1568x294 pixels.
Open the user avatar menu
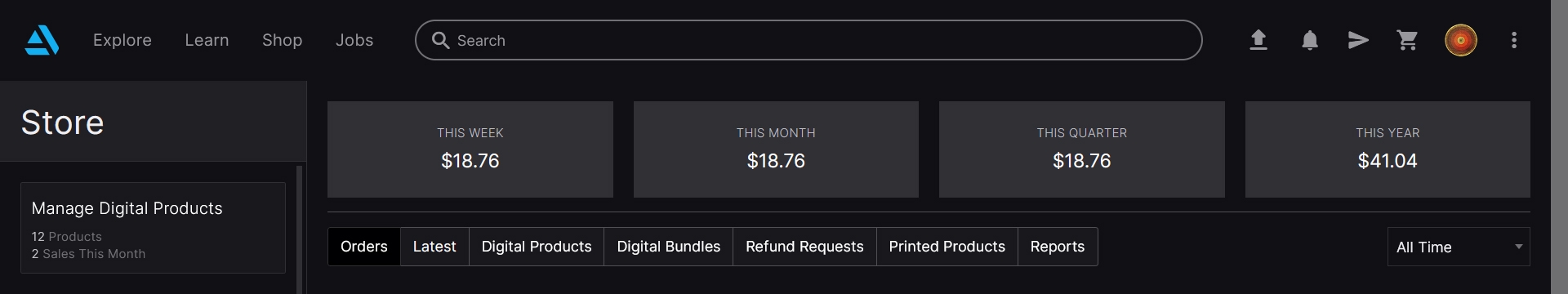(x=1461, y=40)
